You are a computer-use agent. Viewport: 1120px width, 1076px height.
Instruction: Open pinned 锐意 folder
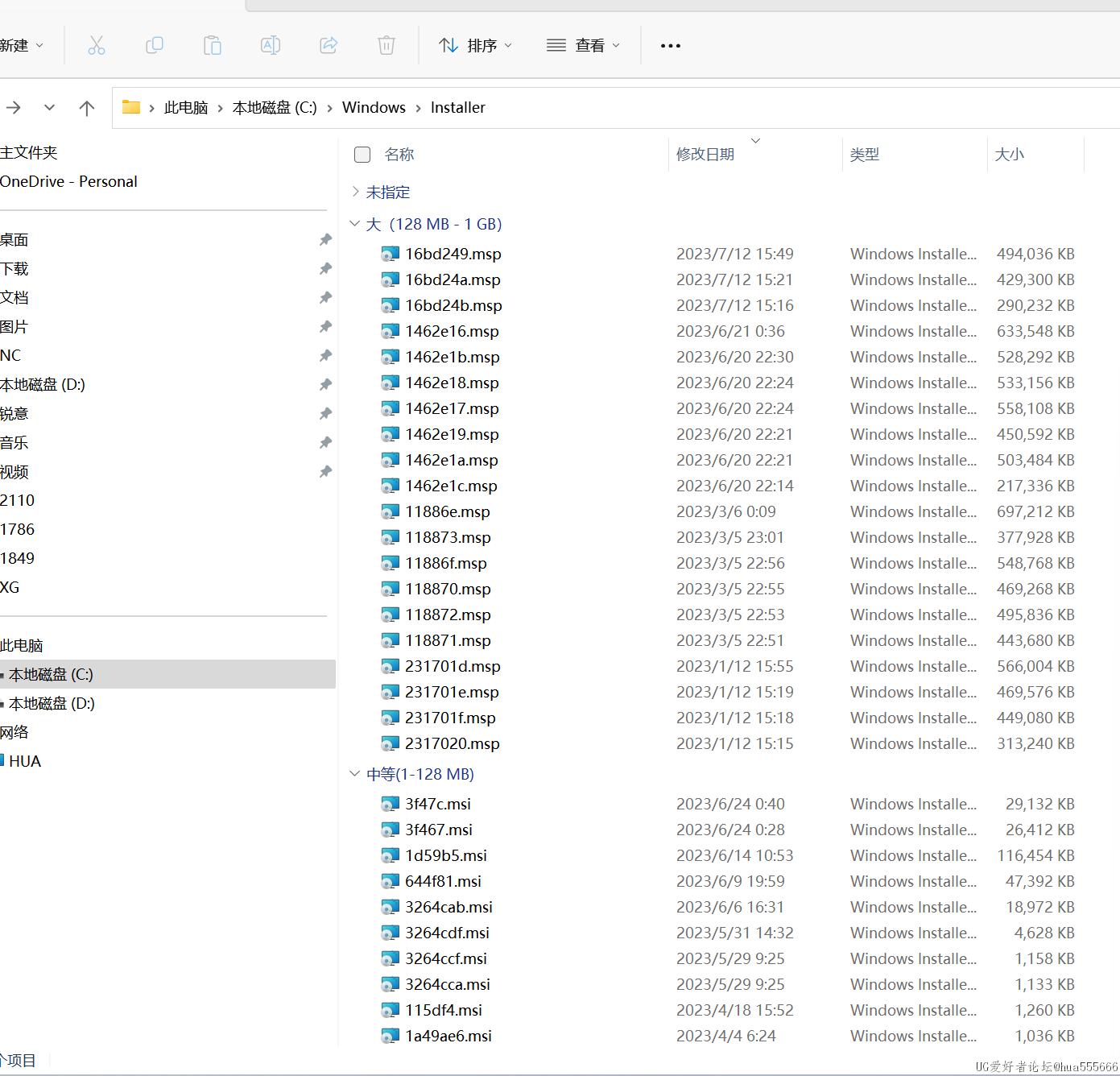(x=14, y=413)
